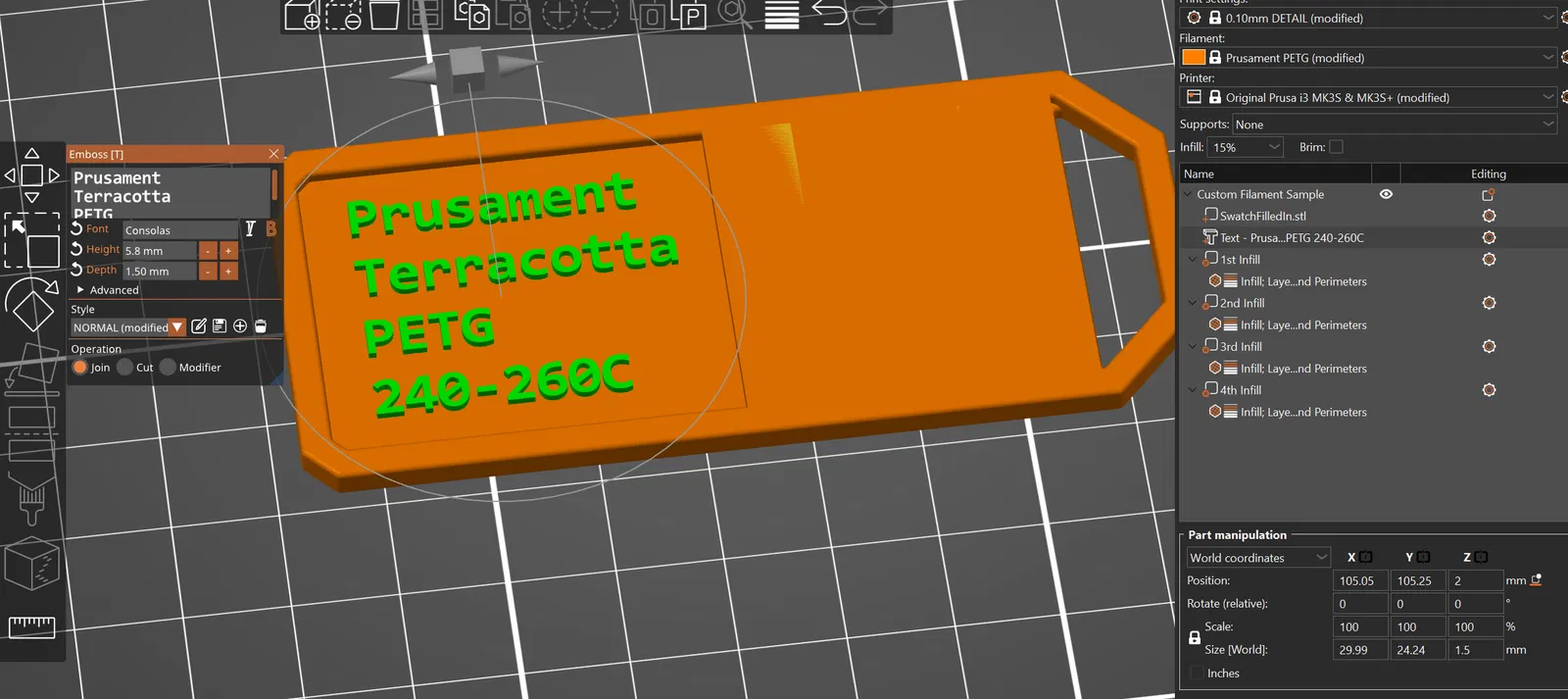Select the Measure ruler tool
The image size is (1568, 699).
[x=31, y=626]
